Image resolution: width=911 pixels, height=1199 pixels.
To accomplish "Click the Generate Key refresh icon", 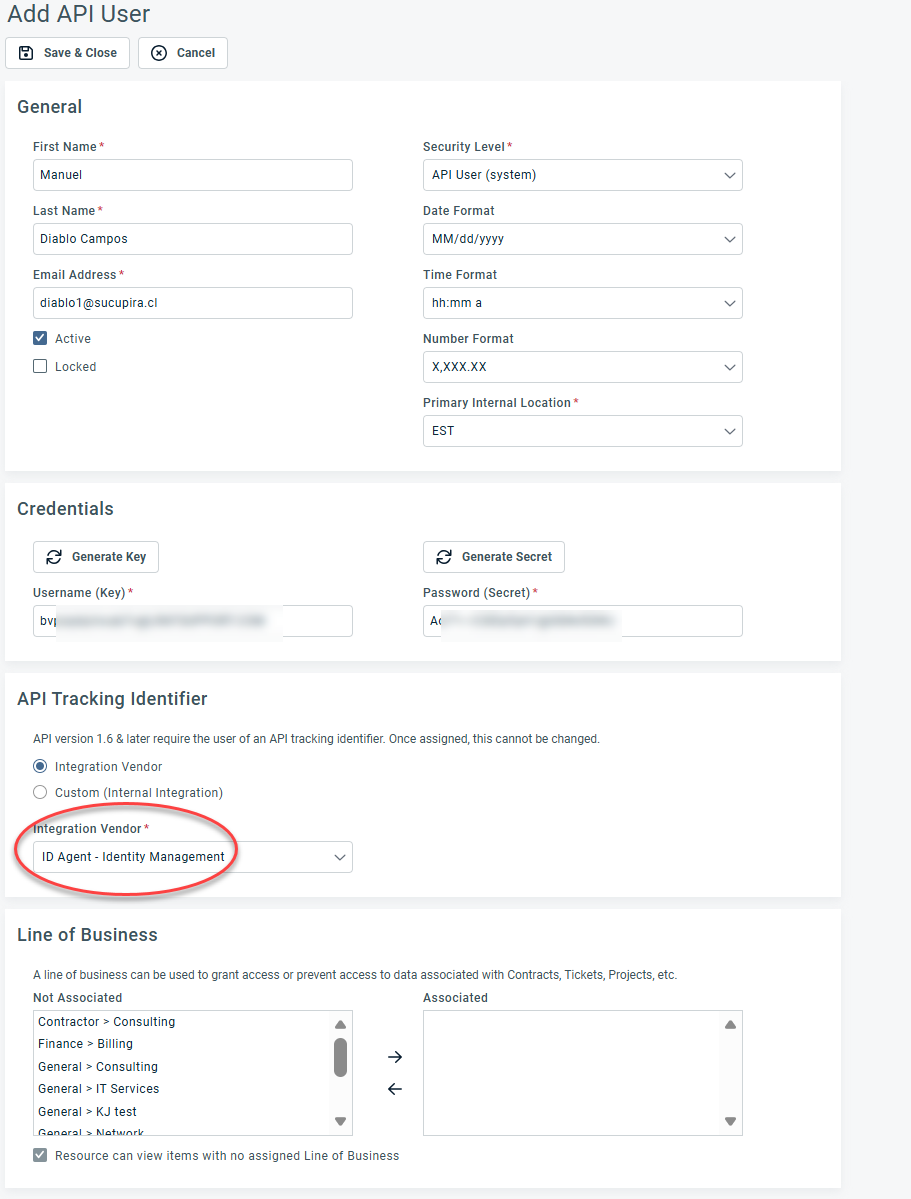I will click(54, 557).
